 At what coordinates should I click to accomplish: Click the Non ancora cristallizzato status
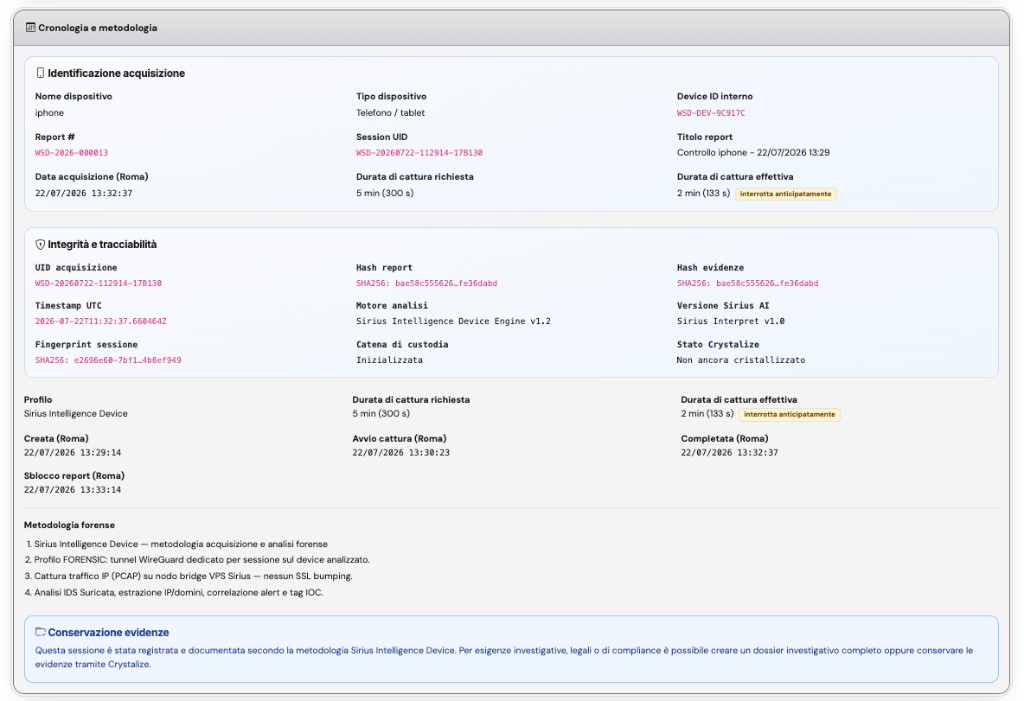(x=741, y=360)
